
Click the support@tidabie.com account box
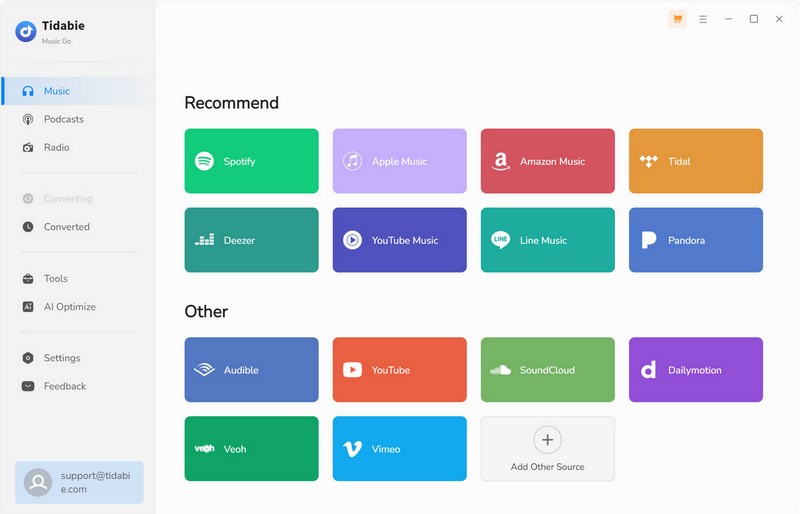coord(79,482)
